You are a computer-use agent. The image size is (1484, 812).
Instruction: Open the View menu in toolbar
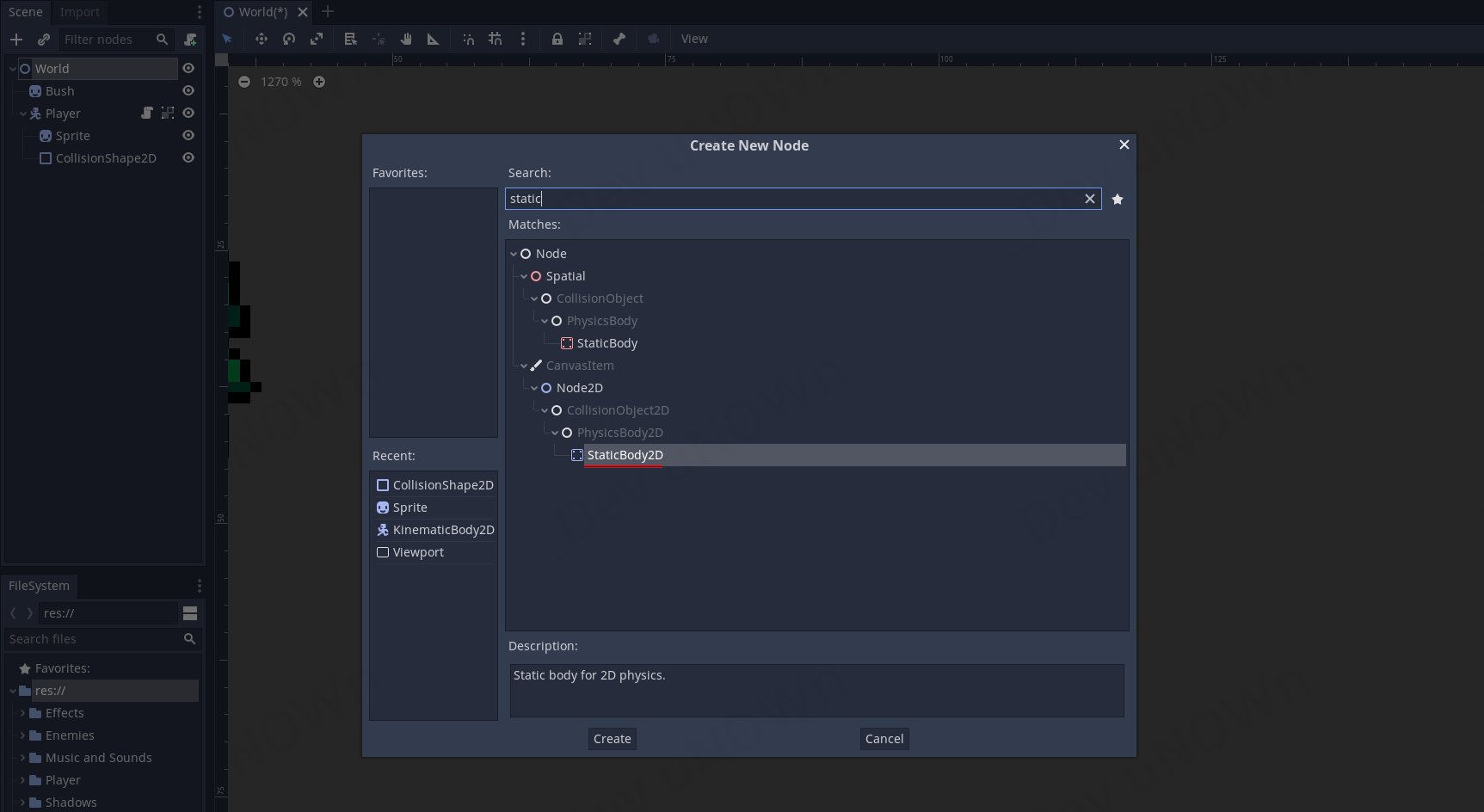(x=694, y=39)
